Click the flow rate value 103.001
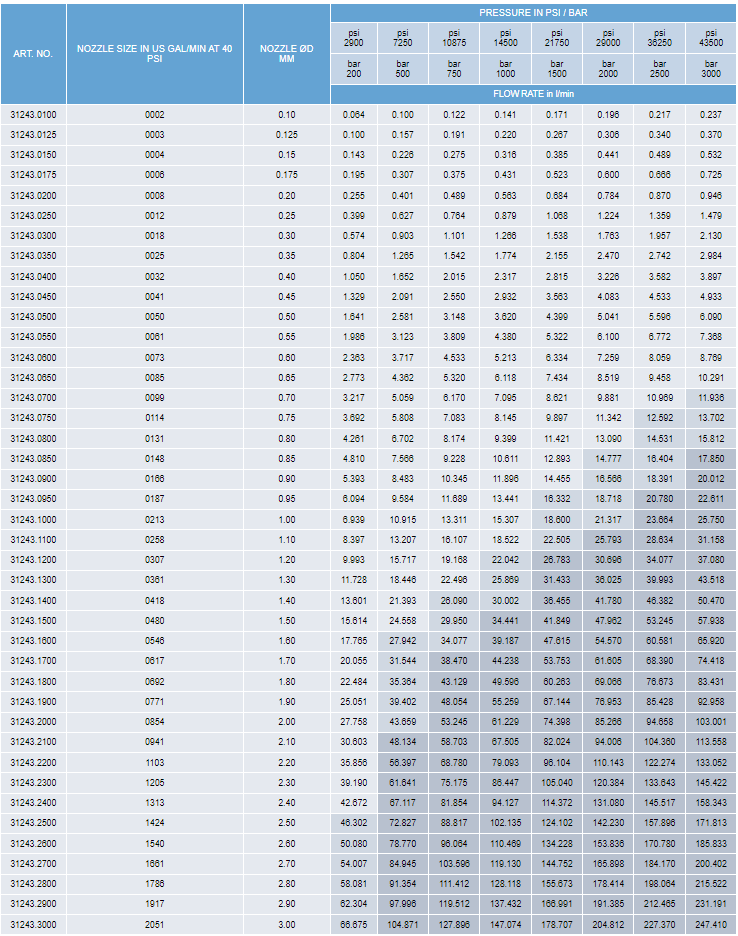Viewport: 738px width, 936px height. click(x=711, y=722)
